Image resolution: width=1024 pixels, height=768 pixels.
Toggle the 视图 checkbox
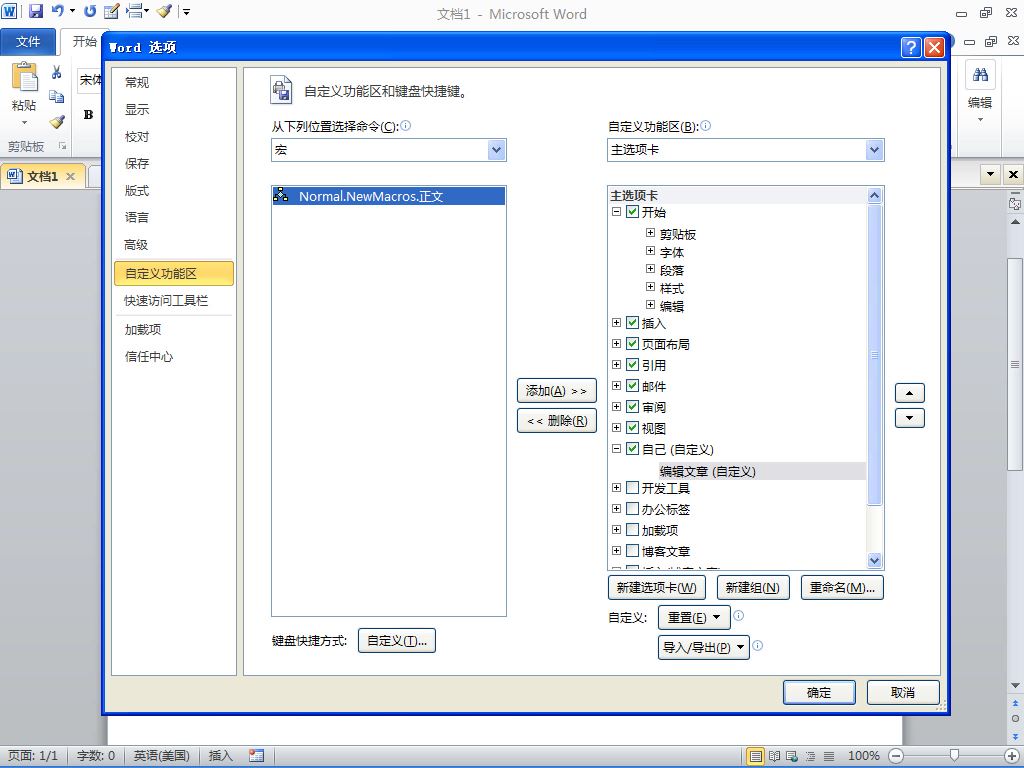coord(632,428)
